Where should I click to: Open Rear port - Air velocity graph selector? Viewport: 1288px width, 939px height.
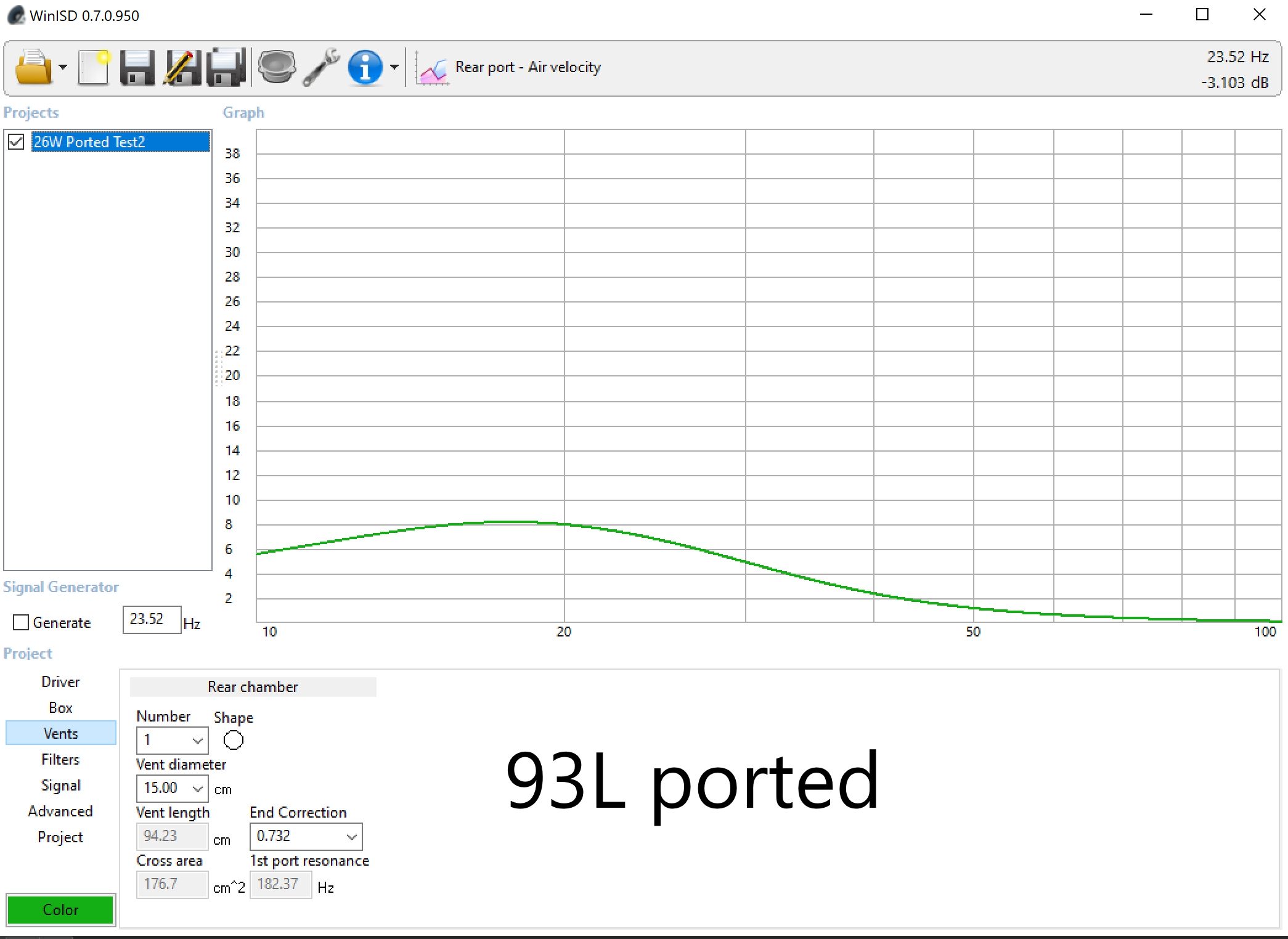[x=528, y=67]
